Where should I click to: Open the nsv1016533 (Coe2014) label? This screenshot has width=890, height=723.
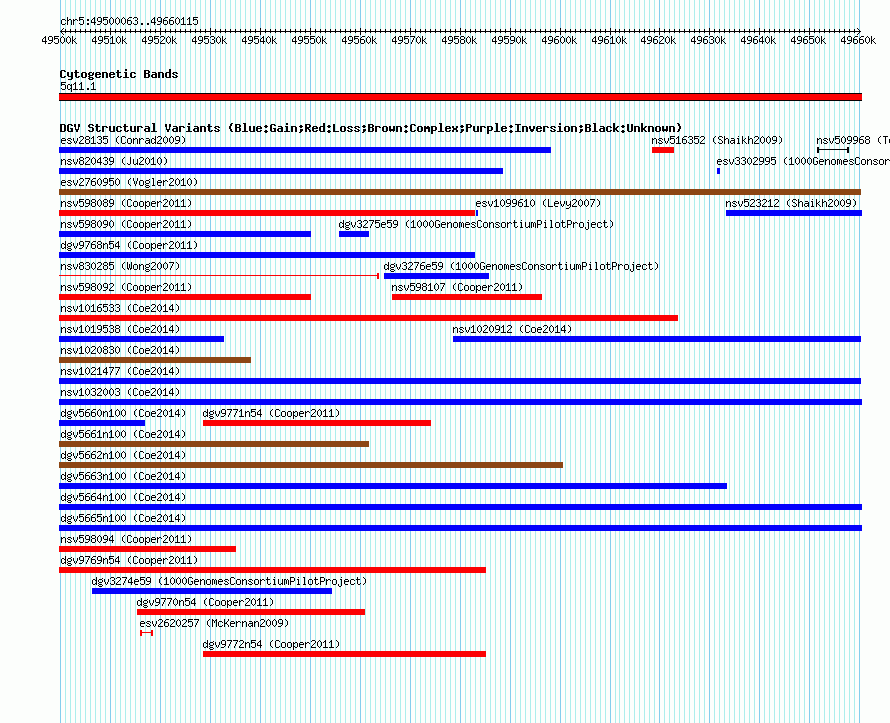coord(120,308)
